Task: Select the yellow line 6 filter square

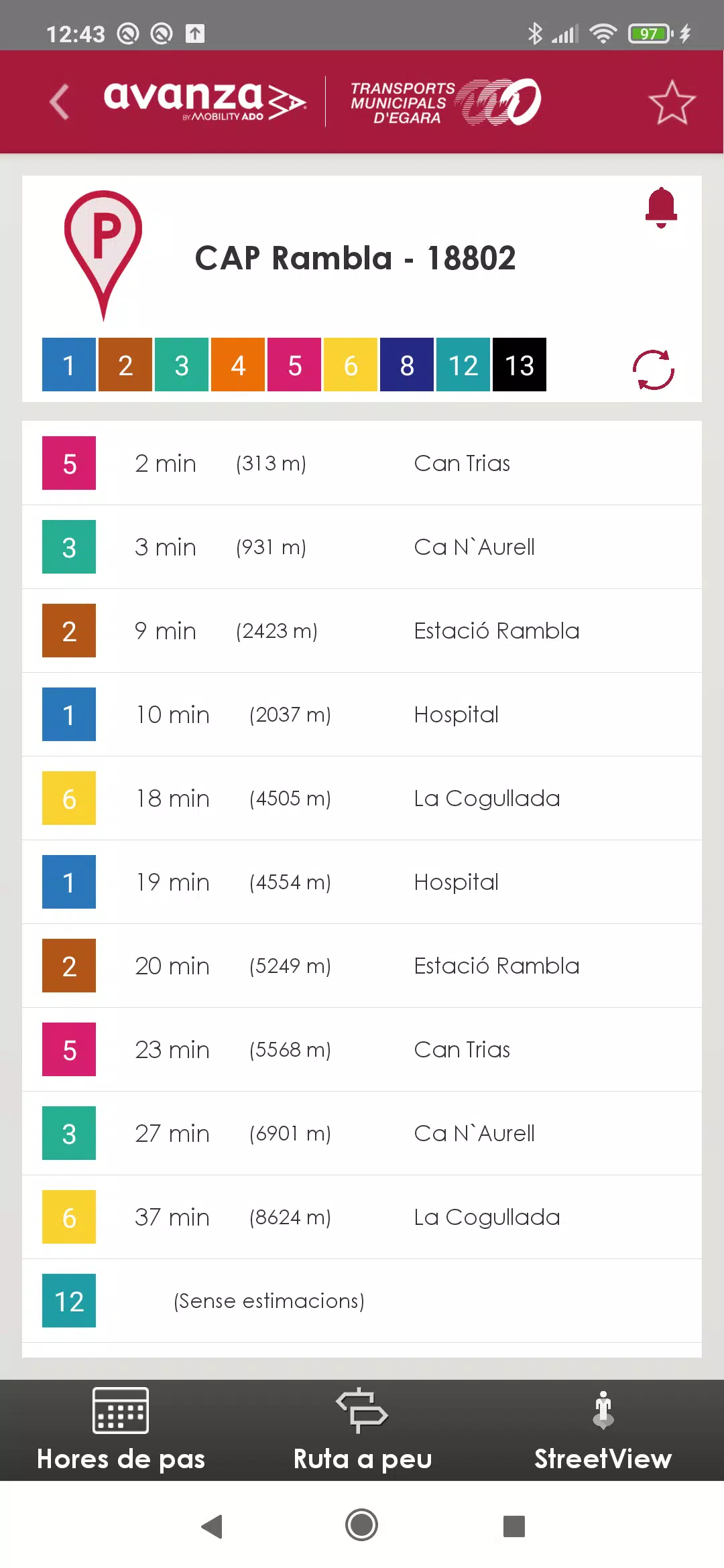Action: [x=351, y=365]
